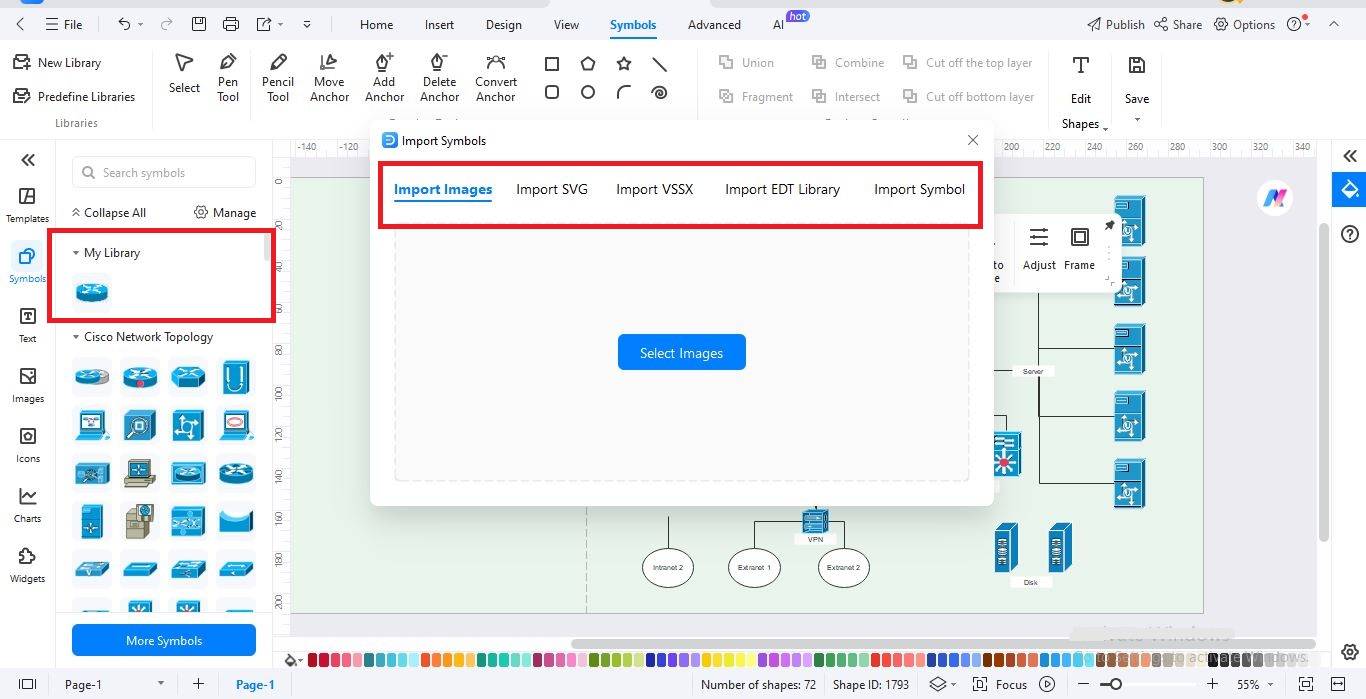Screen dimensions: 1366x699
Task: Undo the last action
Action: (x=124, y=24)
